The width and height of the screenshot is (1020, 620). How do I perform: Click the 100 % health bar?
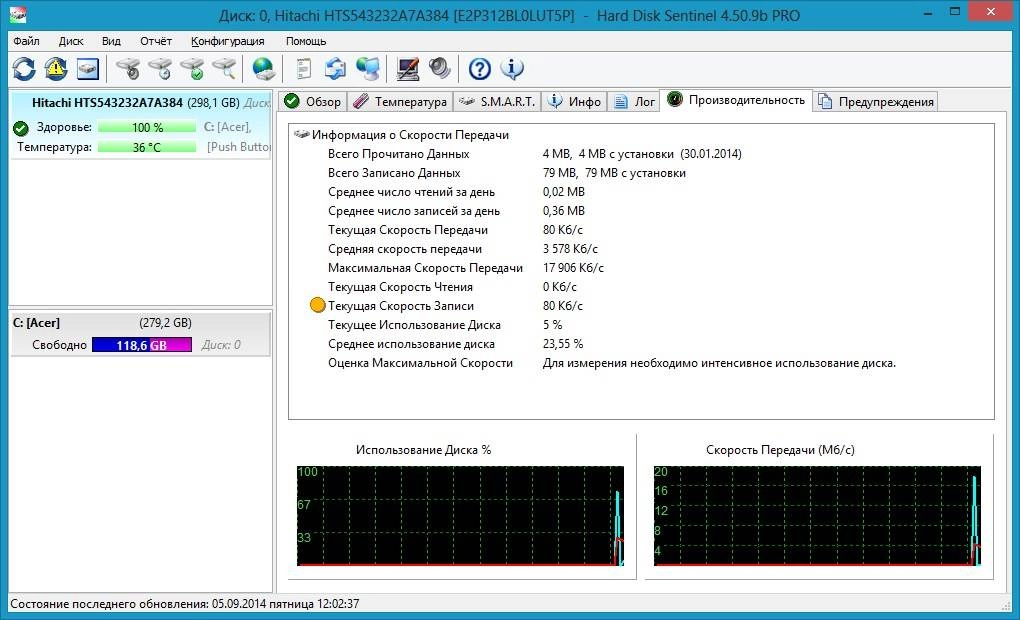pyautogui.click(x=147, y=128)
